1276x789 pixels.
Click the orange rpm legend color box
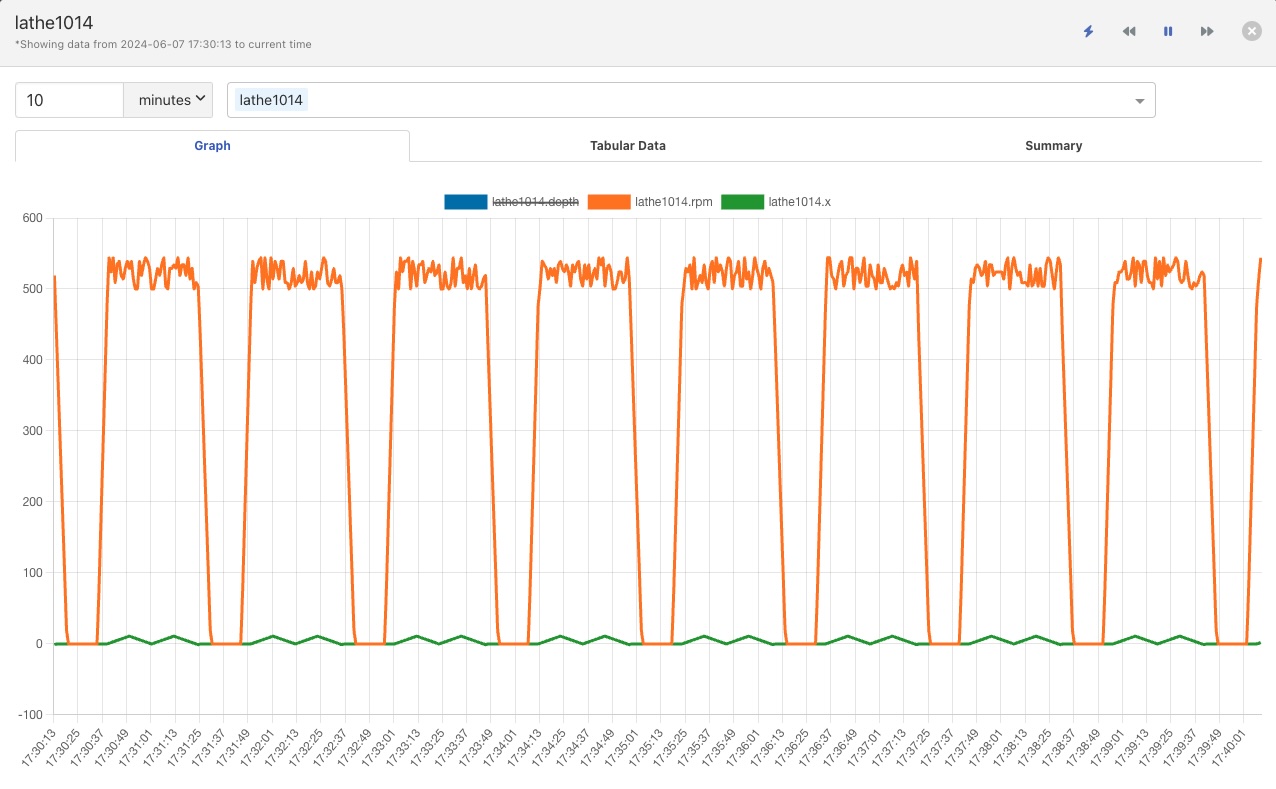click(608, 202)
